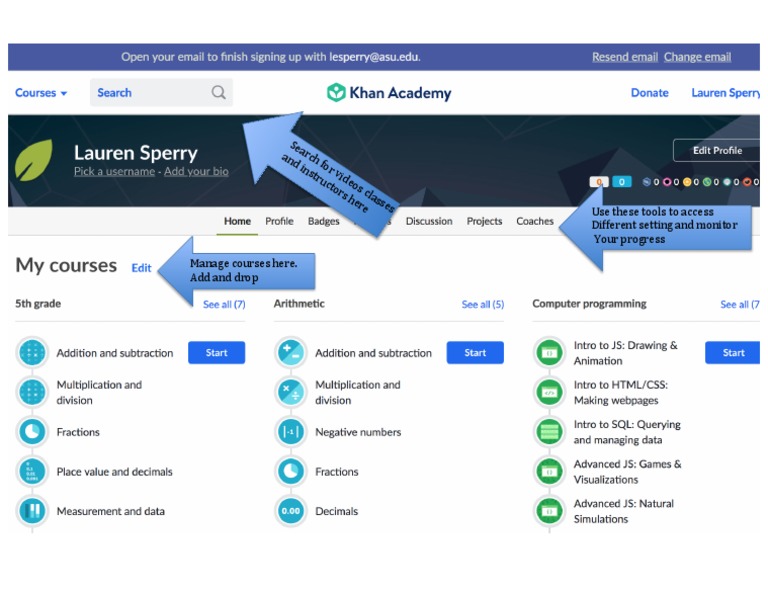Start Intro to JS Drawing & Animation
The width and height of the screenshot is (768, 594).
click(x=733, y=353)
